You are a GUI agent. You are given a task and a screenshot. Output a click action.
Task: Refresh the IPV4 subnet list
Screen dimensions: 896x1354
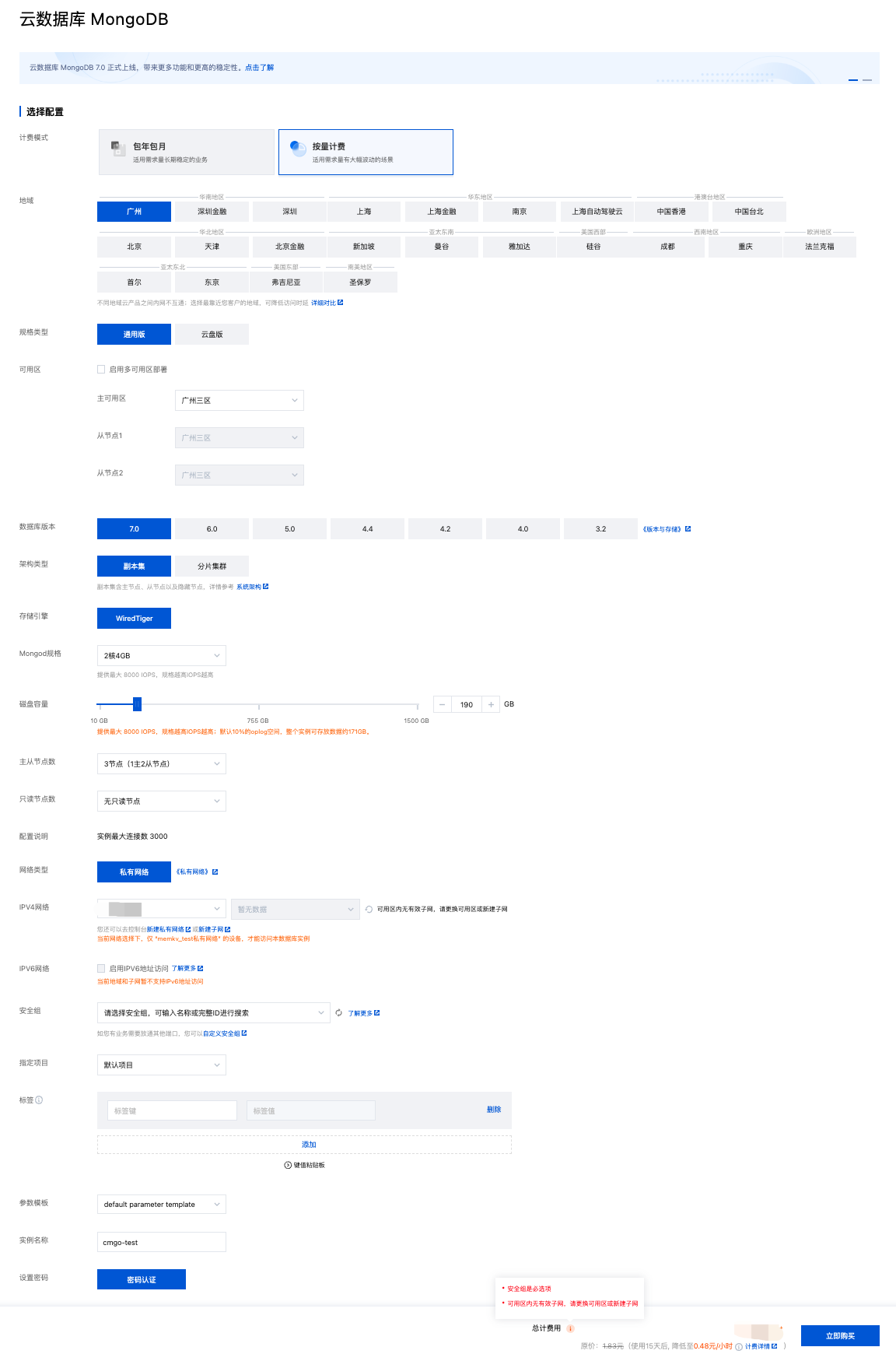(x=369, y=909)
